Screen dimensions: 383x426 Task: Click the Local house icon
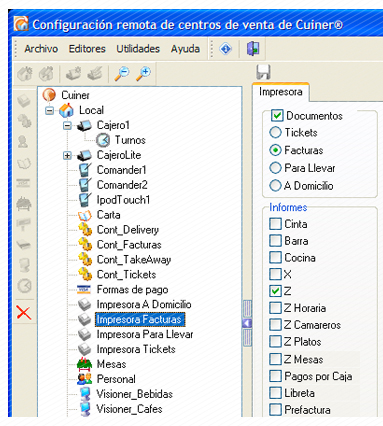coord(66,110)
